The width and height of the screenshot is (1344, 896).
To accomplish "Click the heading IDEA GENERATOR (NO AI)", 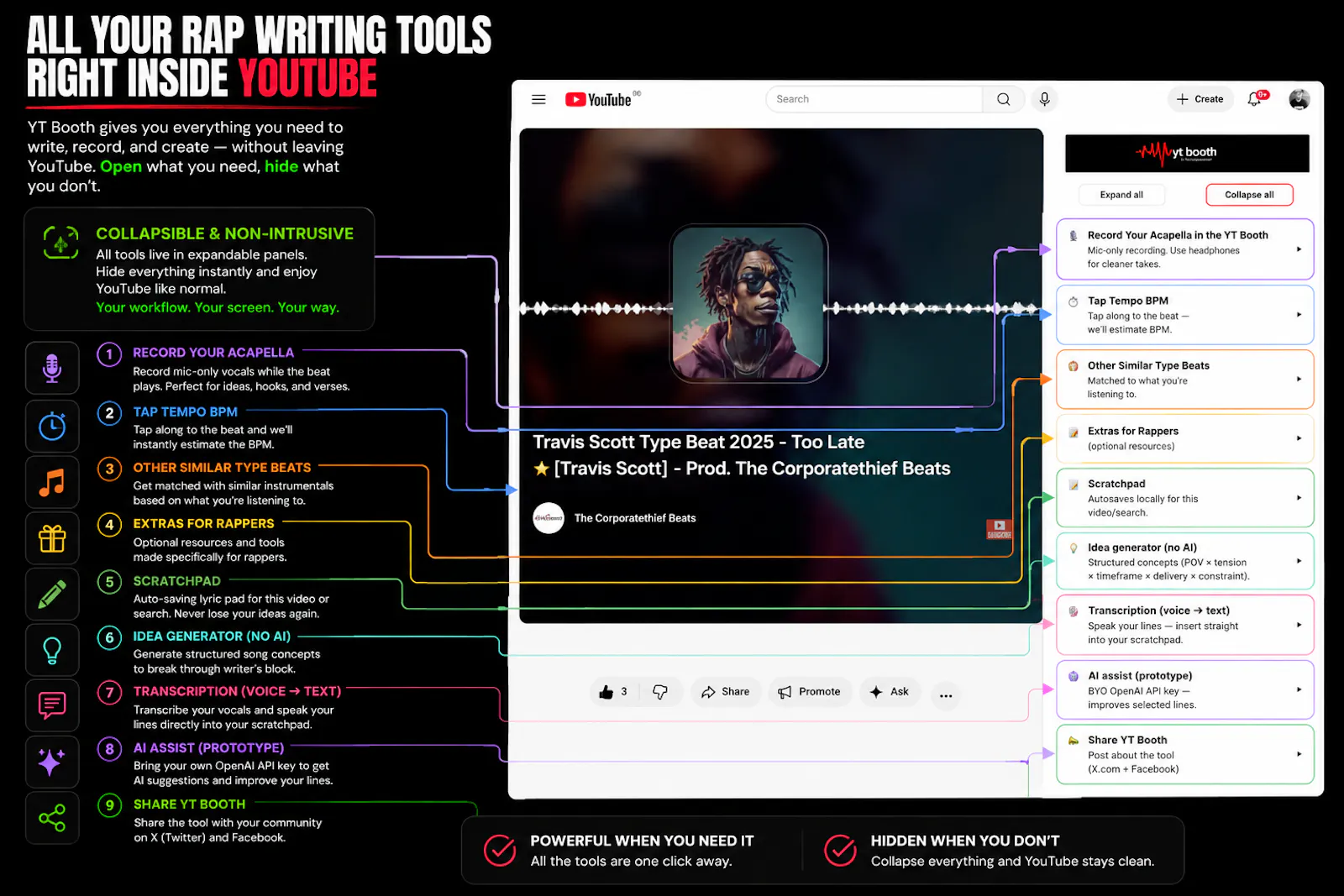I will (212, 637).
